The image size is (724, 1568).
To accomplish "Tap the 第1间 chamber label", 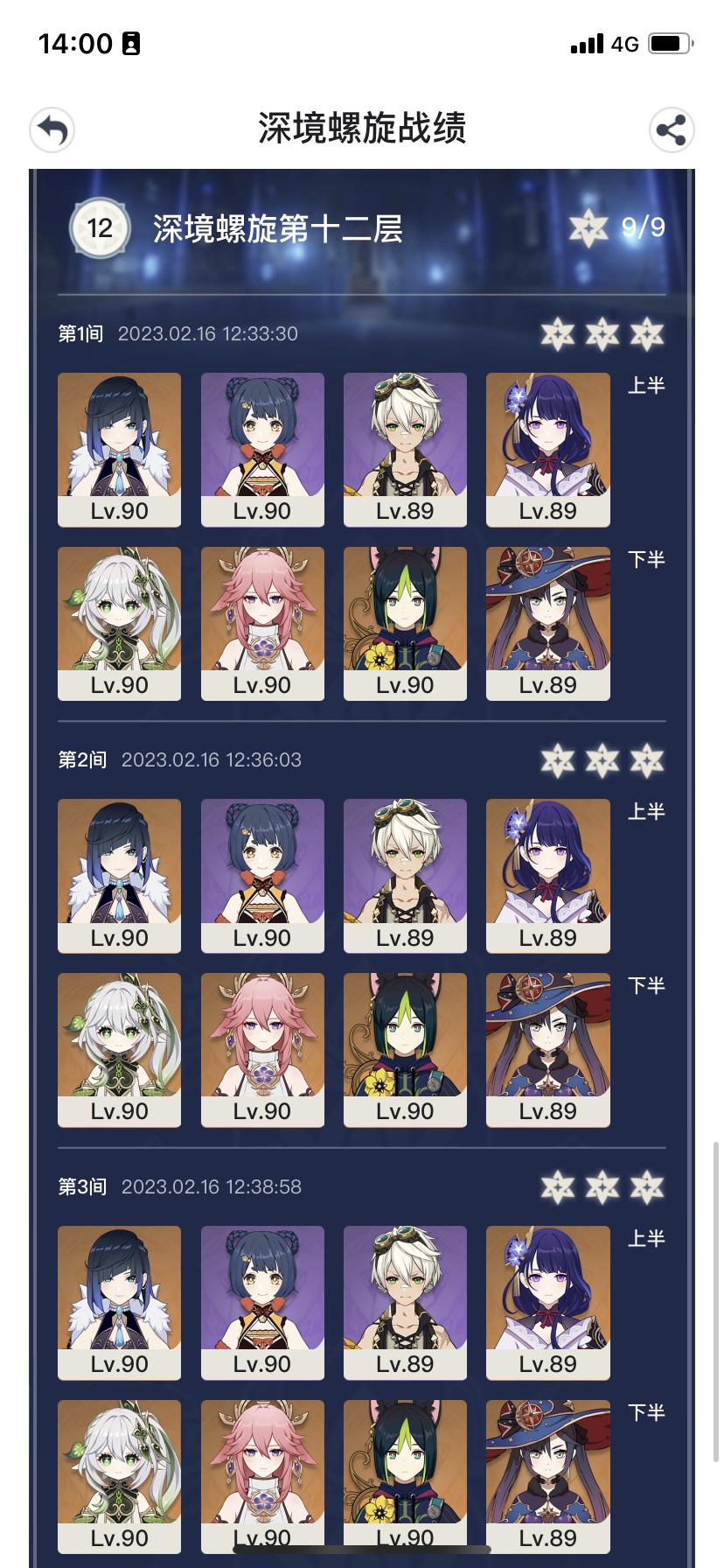I will click(x=80, y=333).
